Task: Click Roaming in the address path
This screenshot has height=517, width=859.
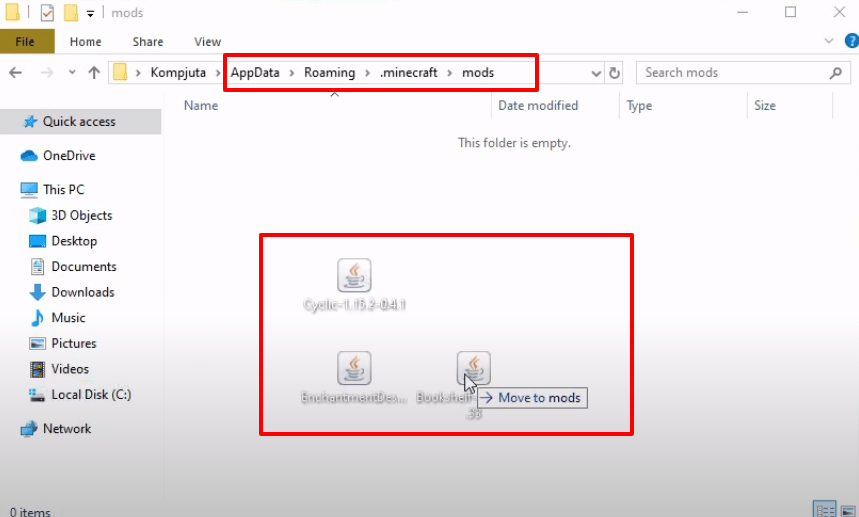Action: tap(330, 72)
